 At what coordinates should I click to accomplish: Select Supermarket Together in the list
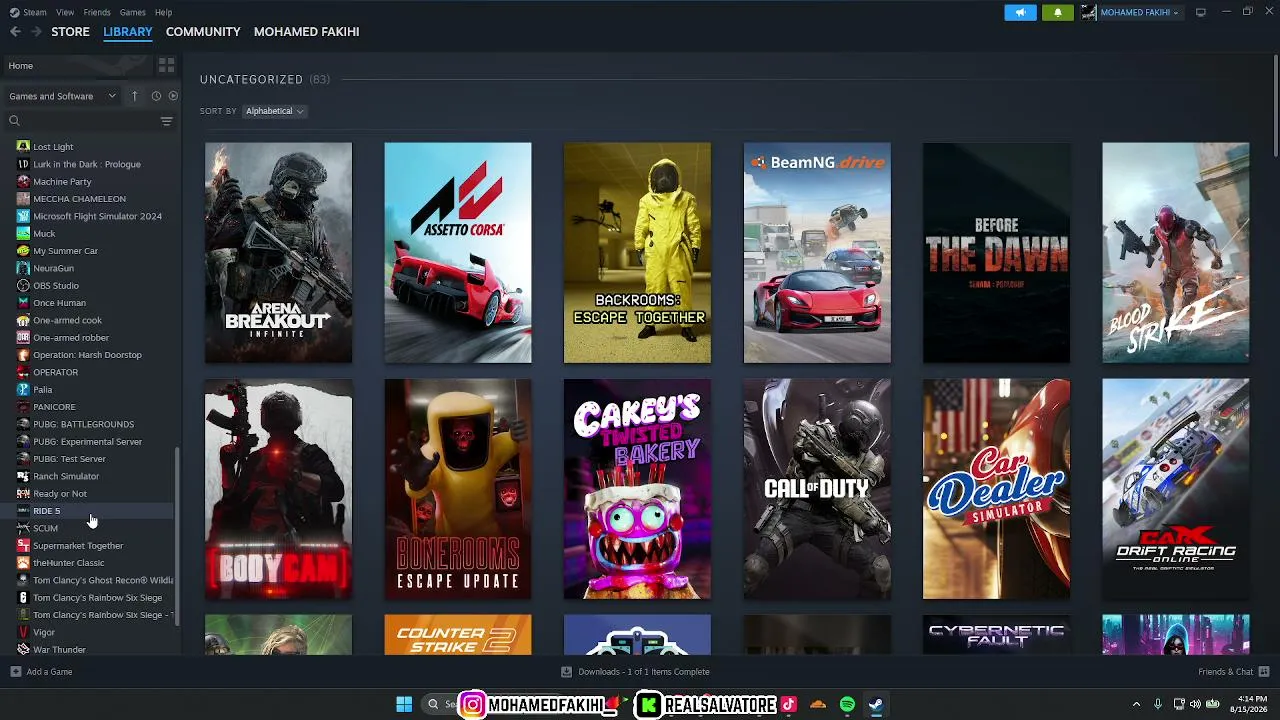[89, 546]
